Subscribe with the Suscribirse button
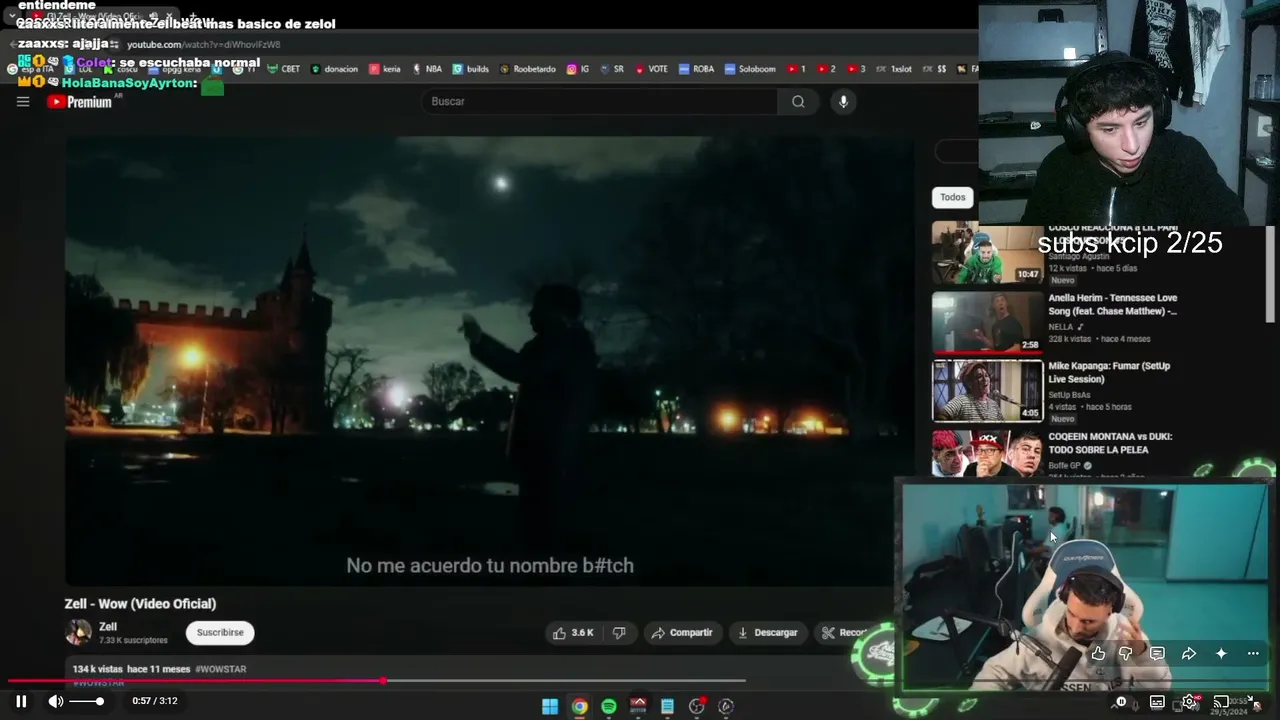1280x720 pixels. [220, 632]
